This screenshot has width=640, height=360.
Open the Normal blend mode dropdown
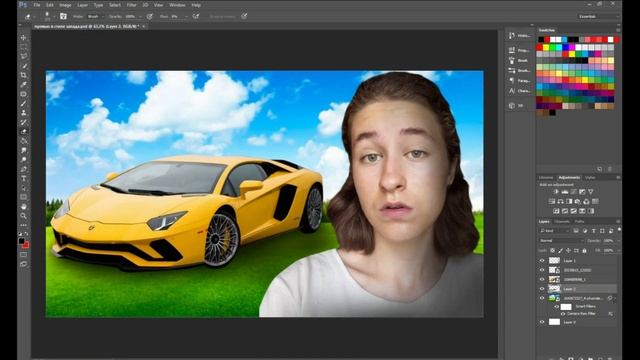562,241
